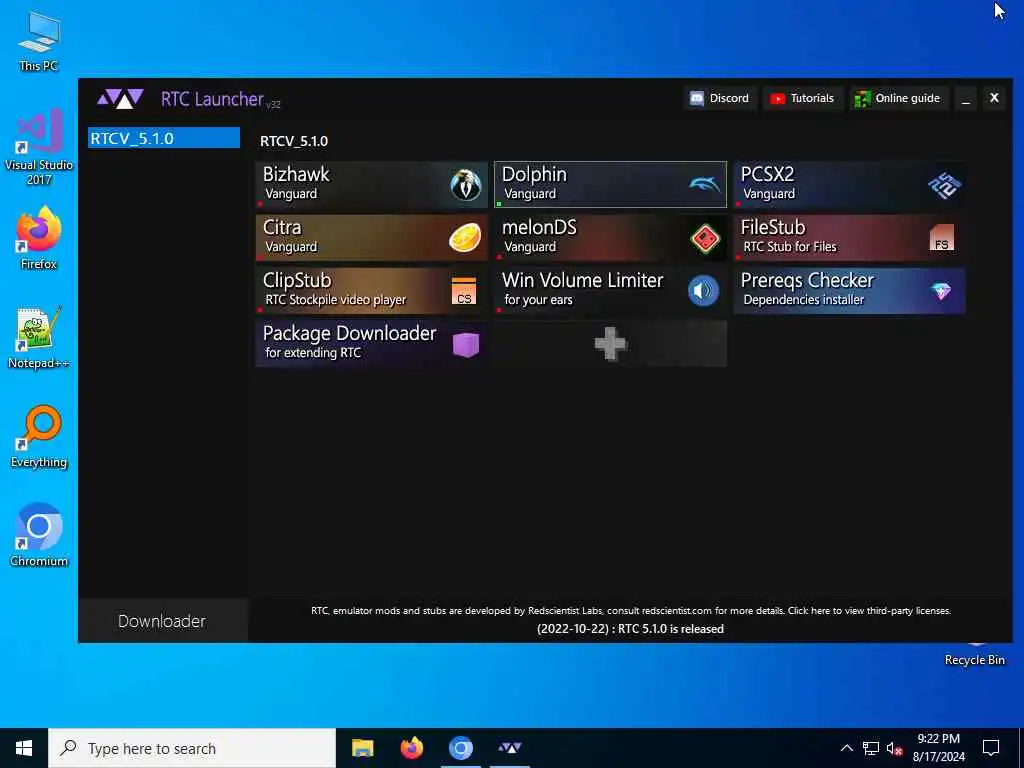The height and width of the screenshot is (768, 1024).
Task: Click the FileStub FS icon
Action: point(942,238)
